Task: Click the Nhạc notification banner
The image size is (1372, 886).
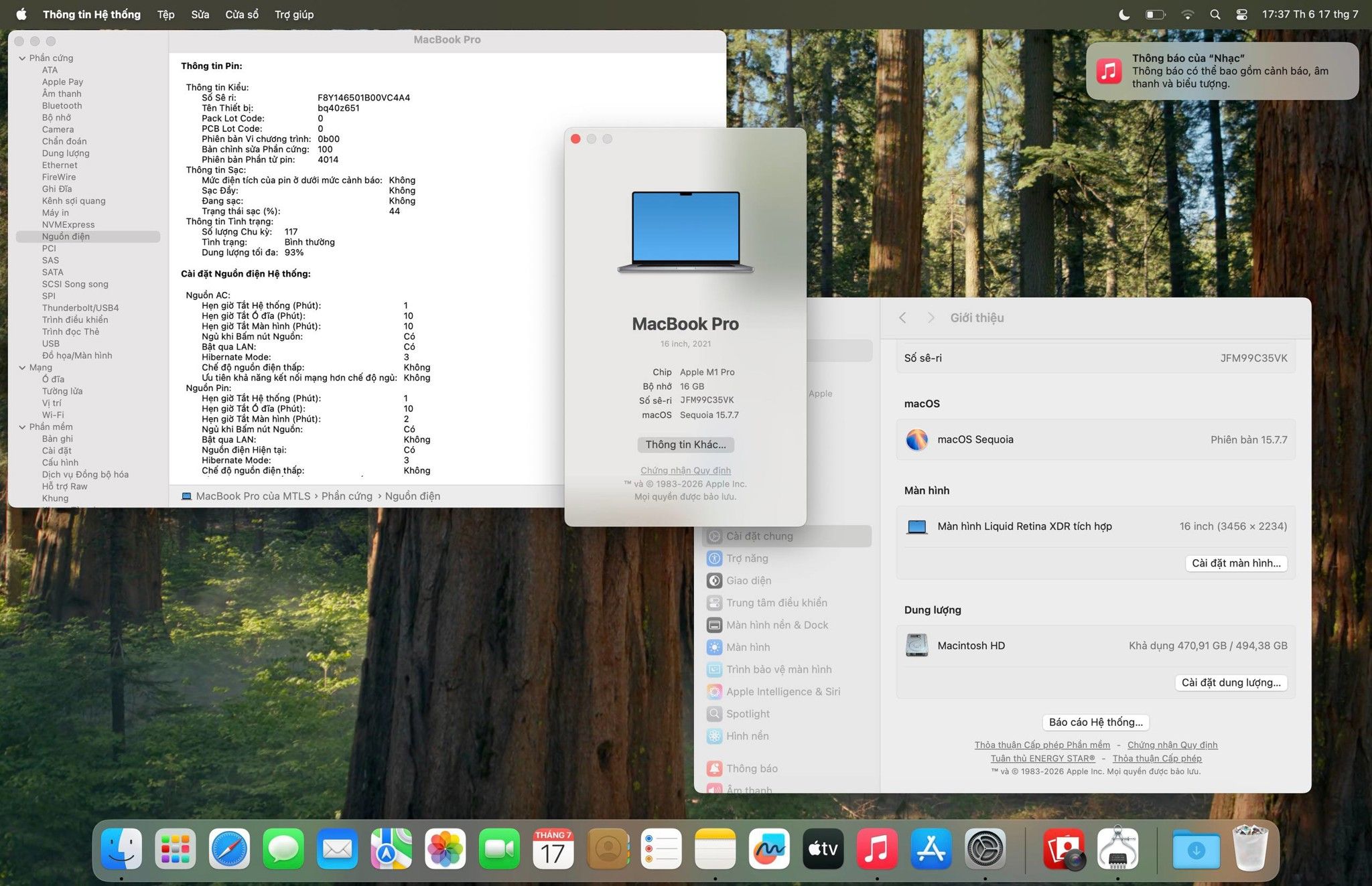Action: click(x=1223, y=71)
